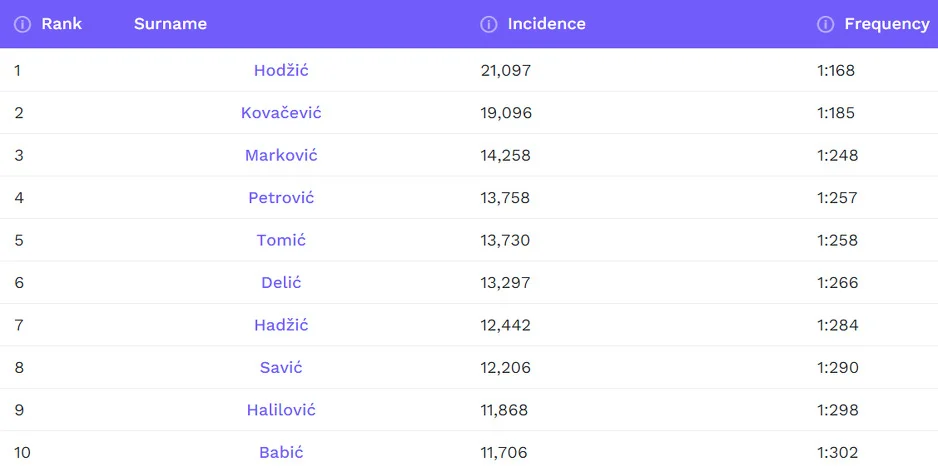
Task: Open the Kovačević surname link
Action: (x=281, y=113)
